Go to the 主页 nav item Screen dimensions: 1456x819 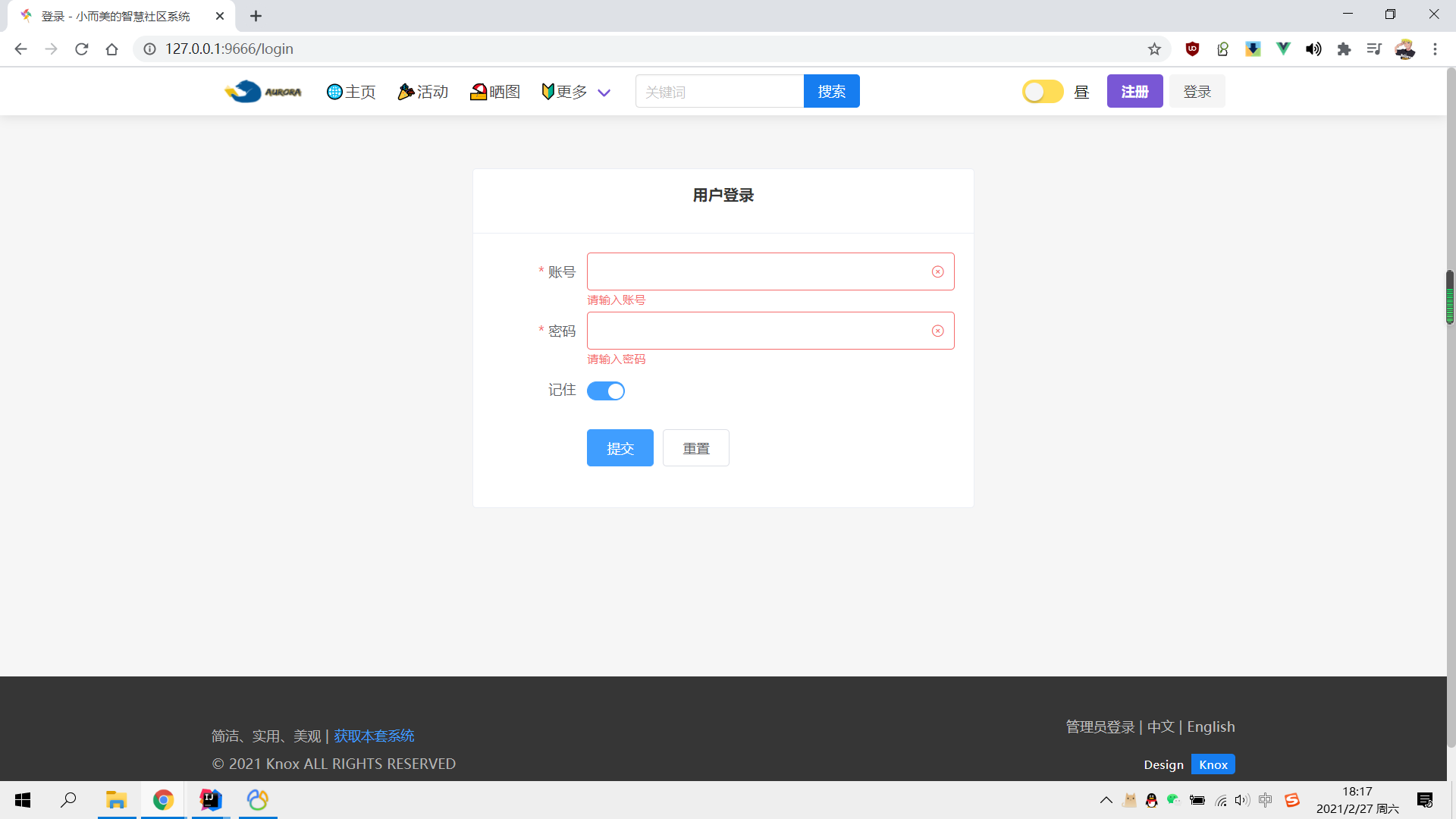351,92
